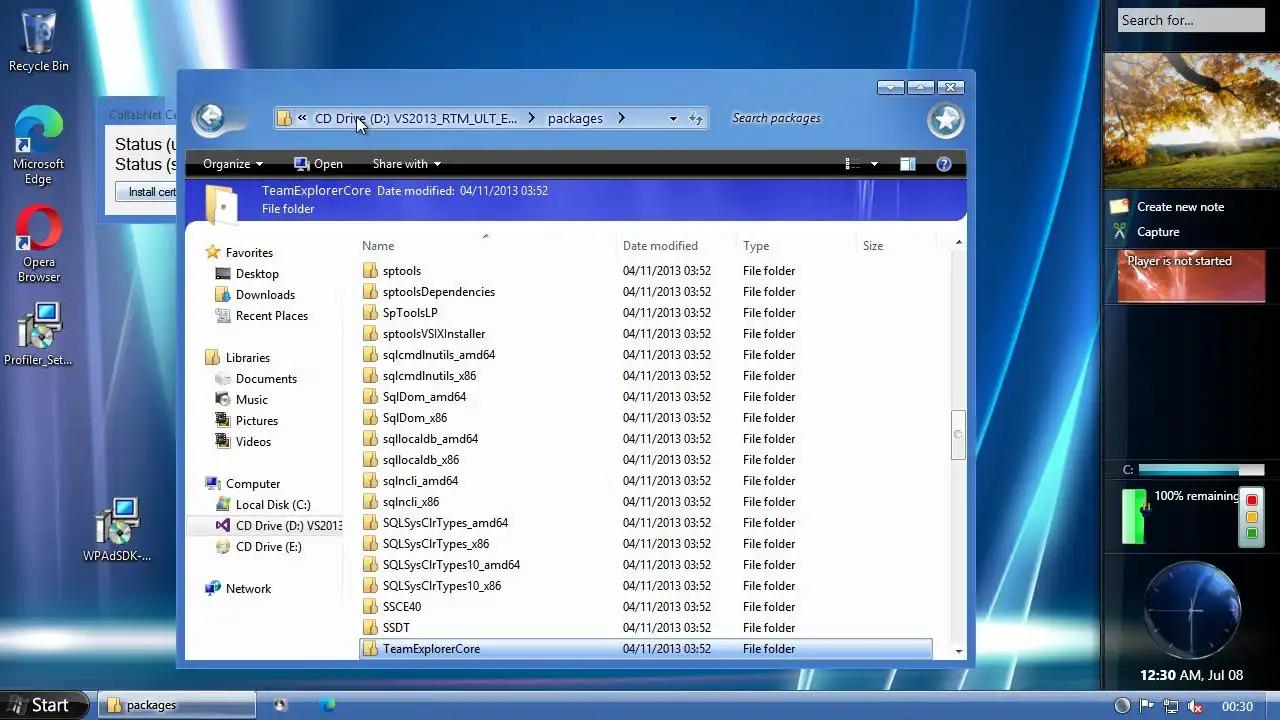Viewport: 1280px width, 720px height.
Task: Click the refresh arrows in the address bar
Action: tap(696, 118)
